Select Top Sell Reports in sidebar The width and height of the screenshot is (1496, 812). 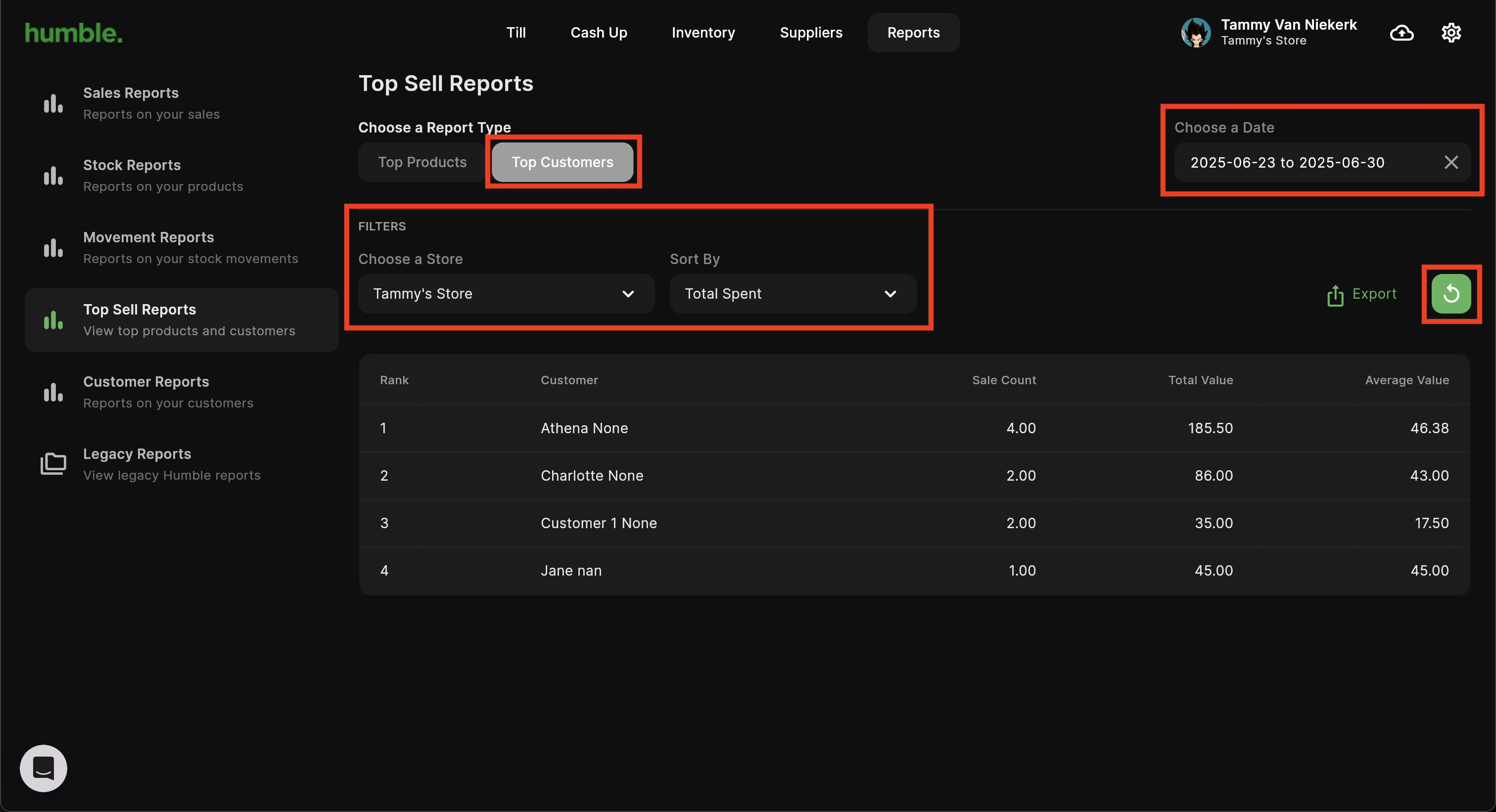pos(181,320)
